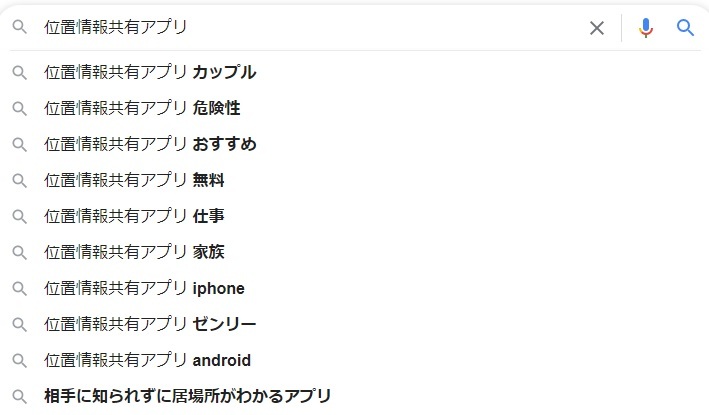
Task: Choose the ゼンリー suggestion
Action: coord(354,324)
